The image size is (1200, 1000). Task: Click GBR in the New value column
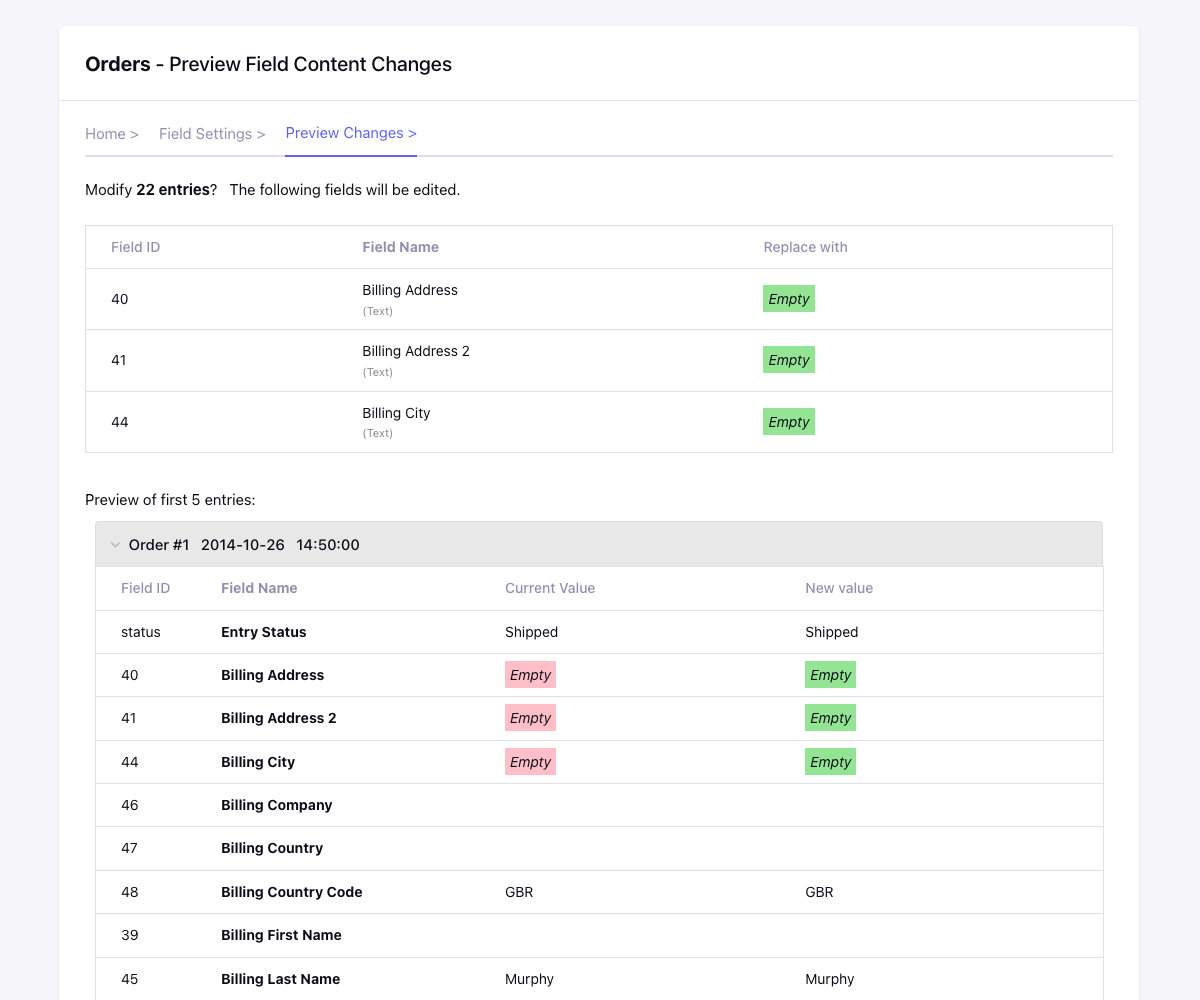pyautogui.click(x=819, y=892)
